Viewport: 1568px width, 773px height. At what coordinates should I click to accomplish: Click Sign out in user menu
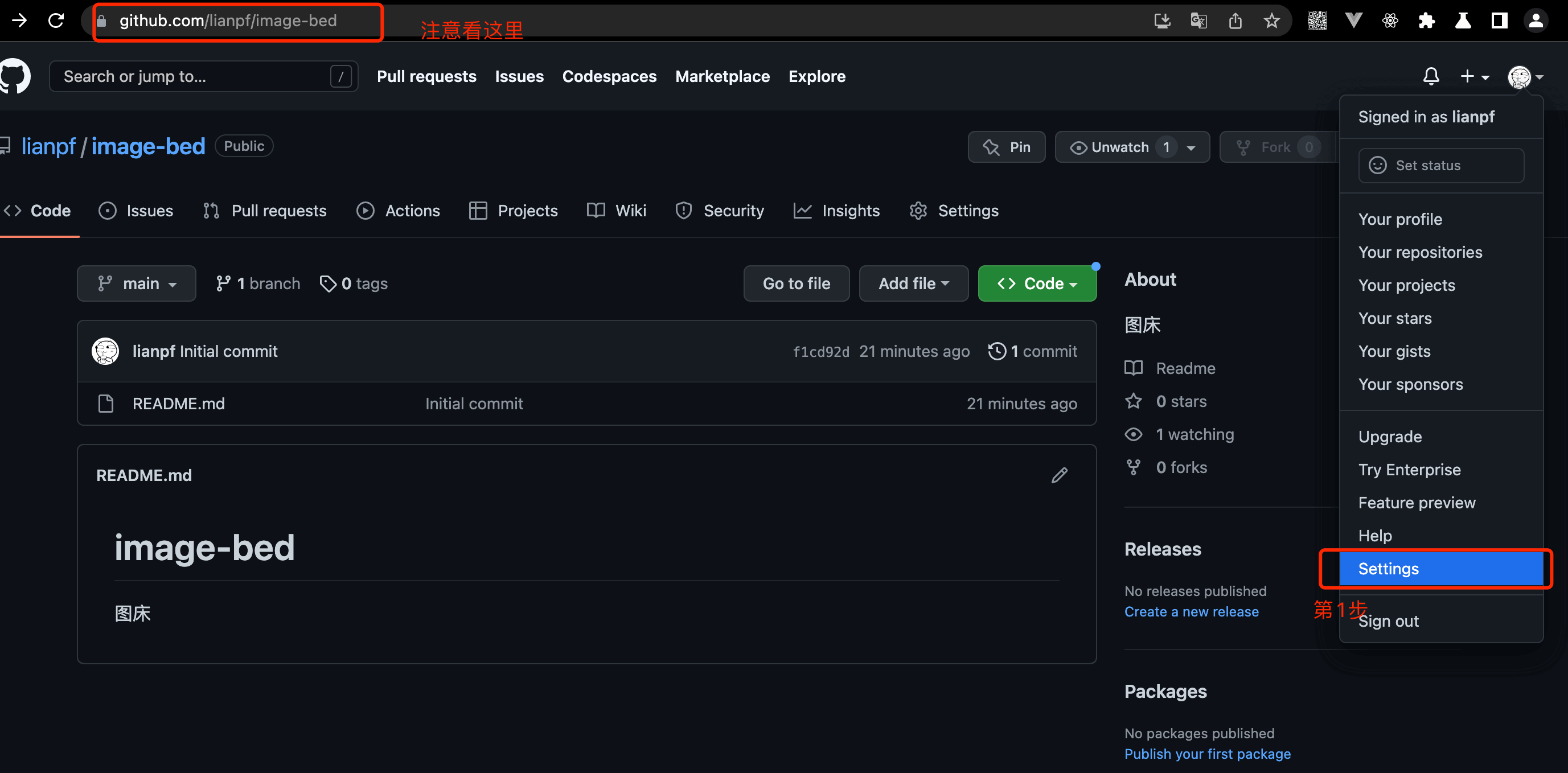pos(1442,621)
